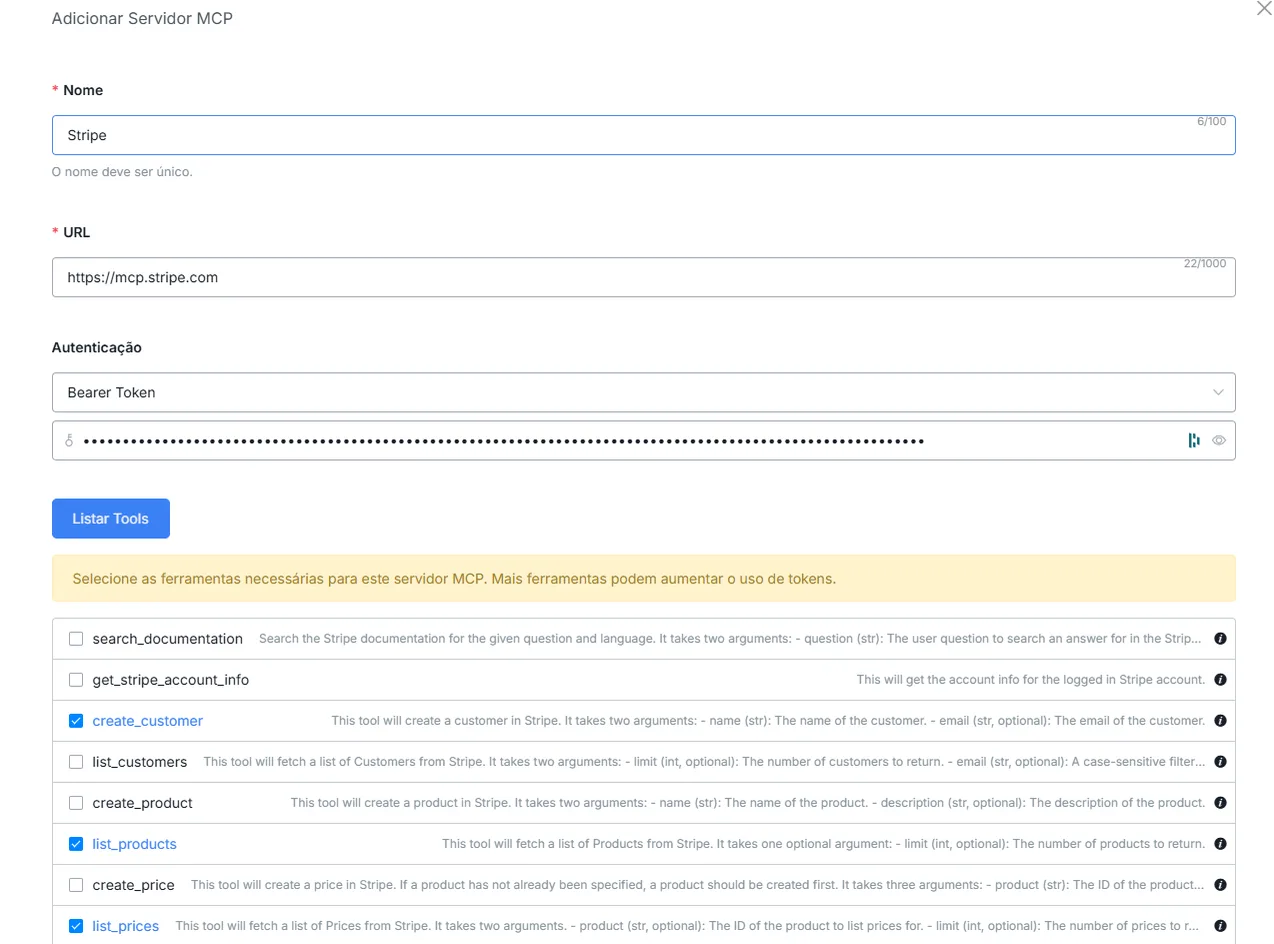
Task: Click the info icon for create_customer
Action: [x=1220, y=721]
